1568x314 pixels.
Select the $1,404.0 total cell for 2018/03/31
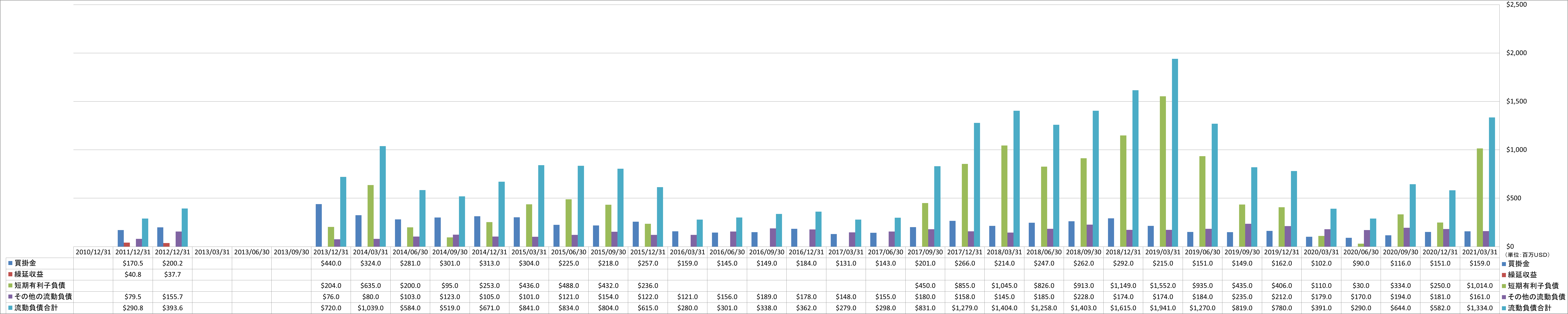tap(1004, 308)
